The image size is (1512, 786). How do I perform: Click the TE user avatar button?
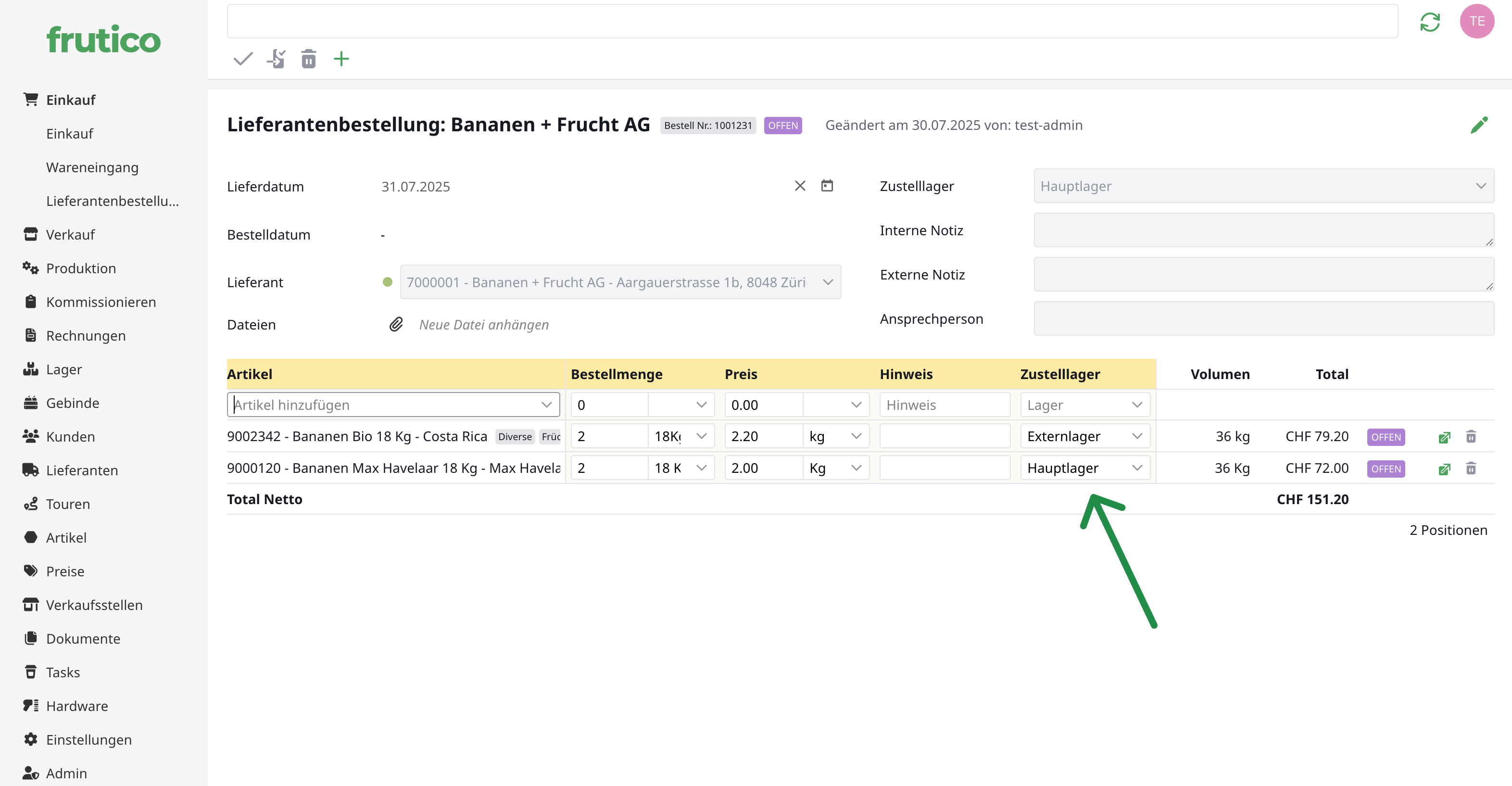click(x=1476, y=21)
